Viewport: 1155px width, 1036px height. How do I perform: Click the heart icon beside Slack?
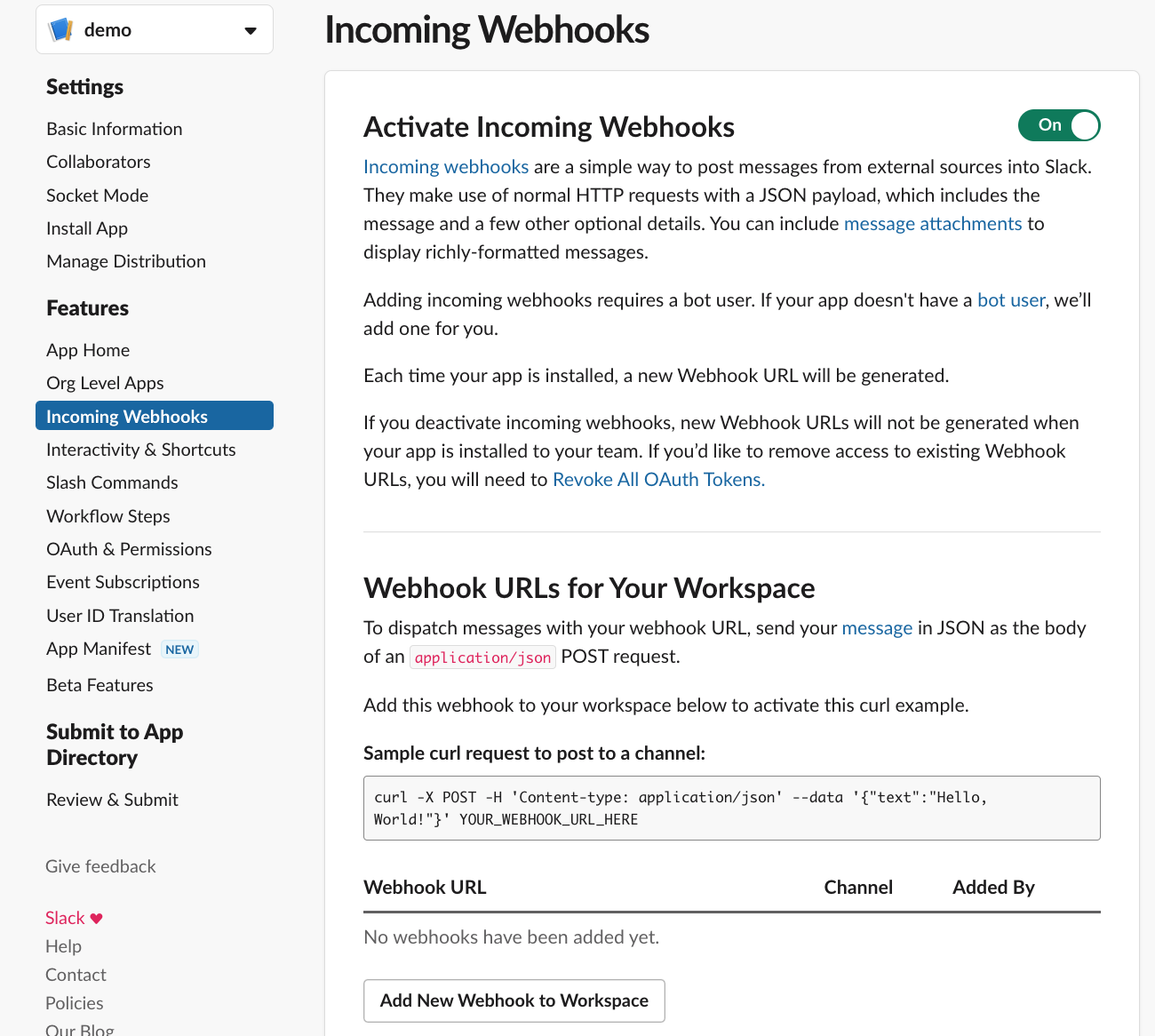96,919
